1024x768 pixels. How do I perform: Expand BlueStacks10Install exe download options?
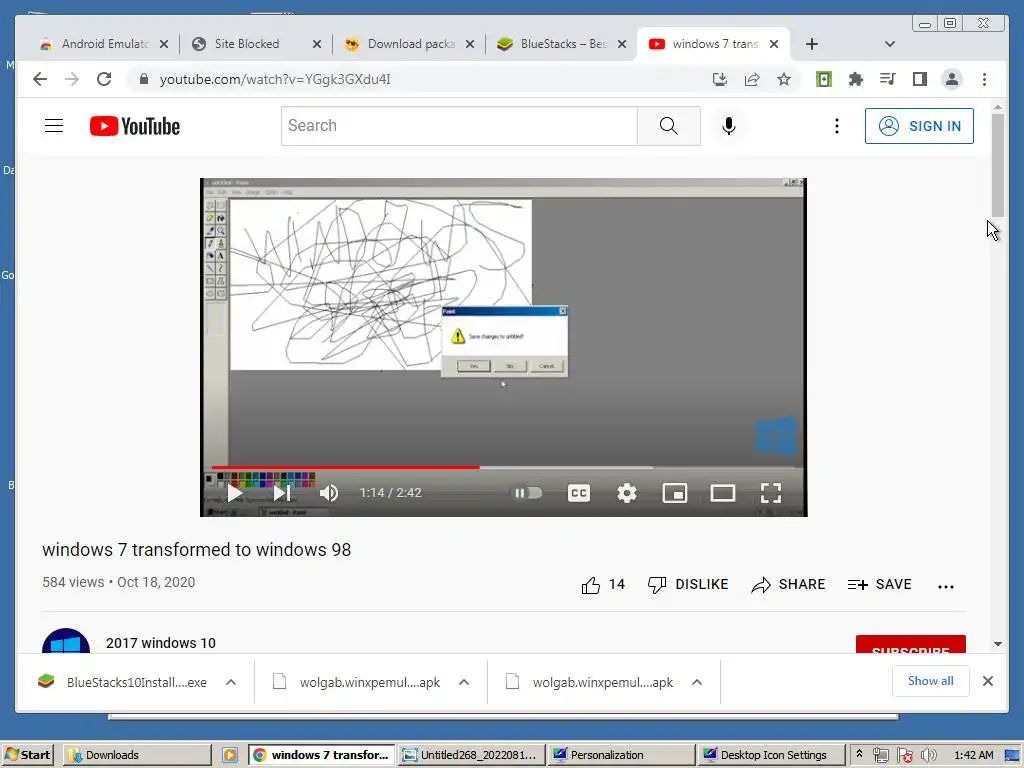click(x=231, y=682)
